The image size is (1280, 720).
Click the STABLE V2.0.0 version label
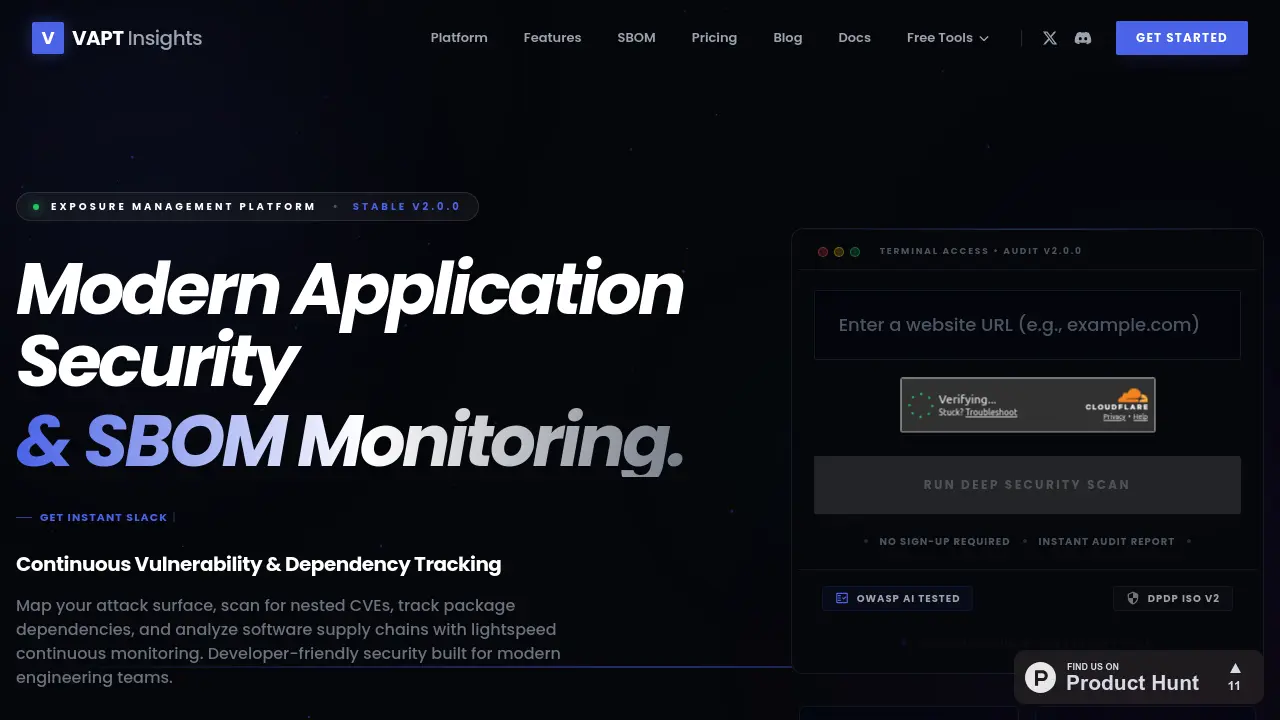point(406,207)
